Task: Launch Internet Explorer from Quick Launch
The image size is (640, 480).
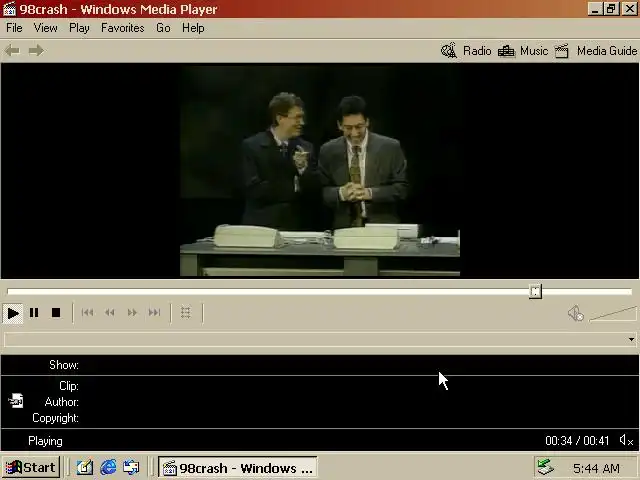Action: point(108,467)
